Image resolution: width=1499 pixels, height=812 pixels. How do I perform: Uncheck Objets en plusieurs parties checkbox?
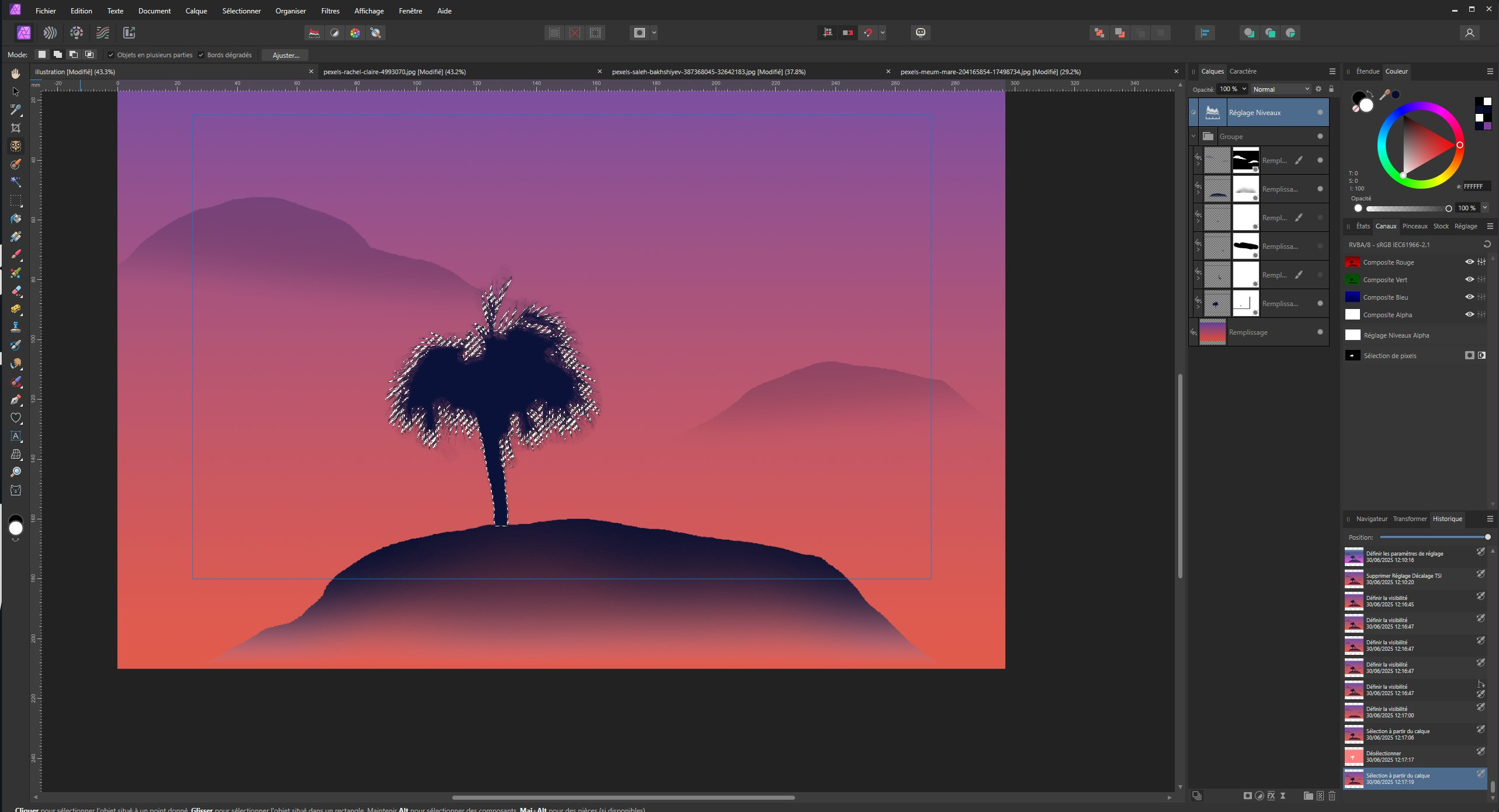pos(111,55)
